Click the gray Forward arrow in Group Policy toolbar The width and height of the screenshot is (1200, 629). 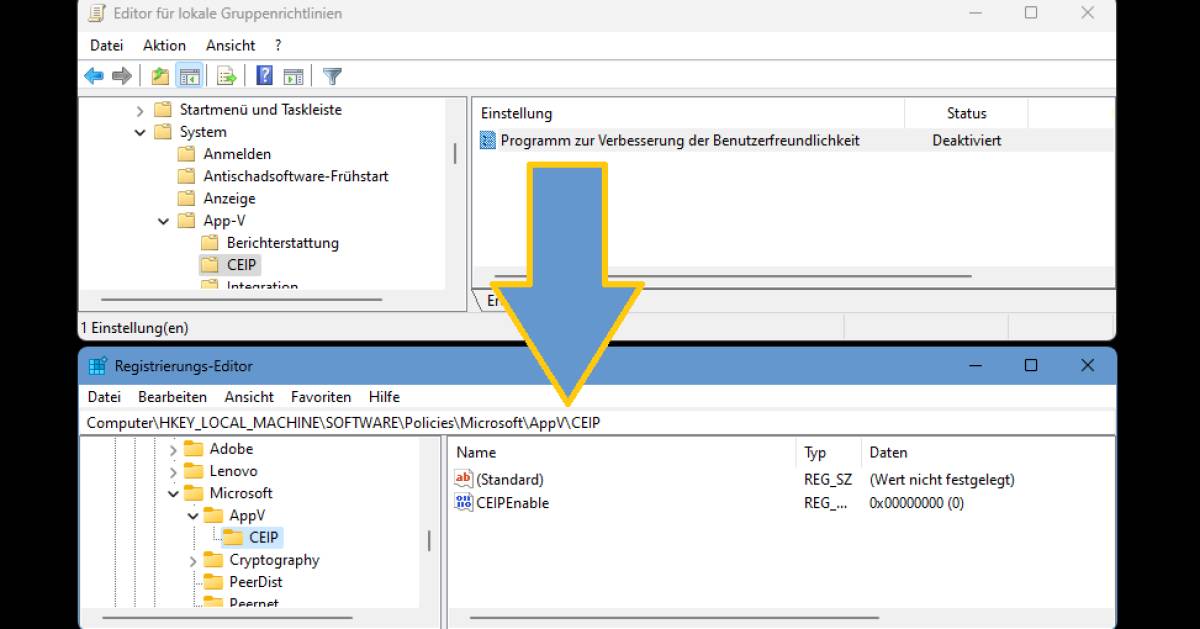click(122, 76)
